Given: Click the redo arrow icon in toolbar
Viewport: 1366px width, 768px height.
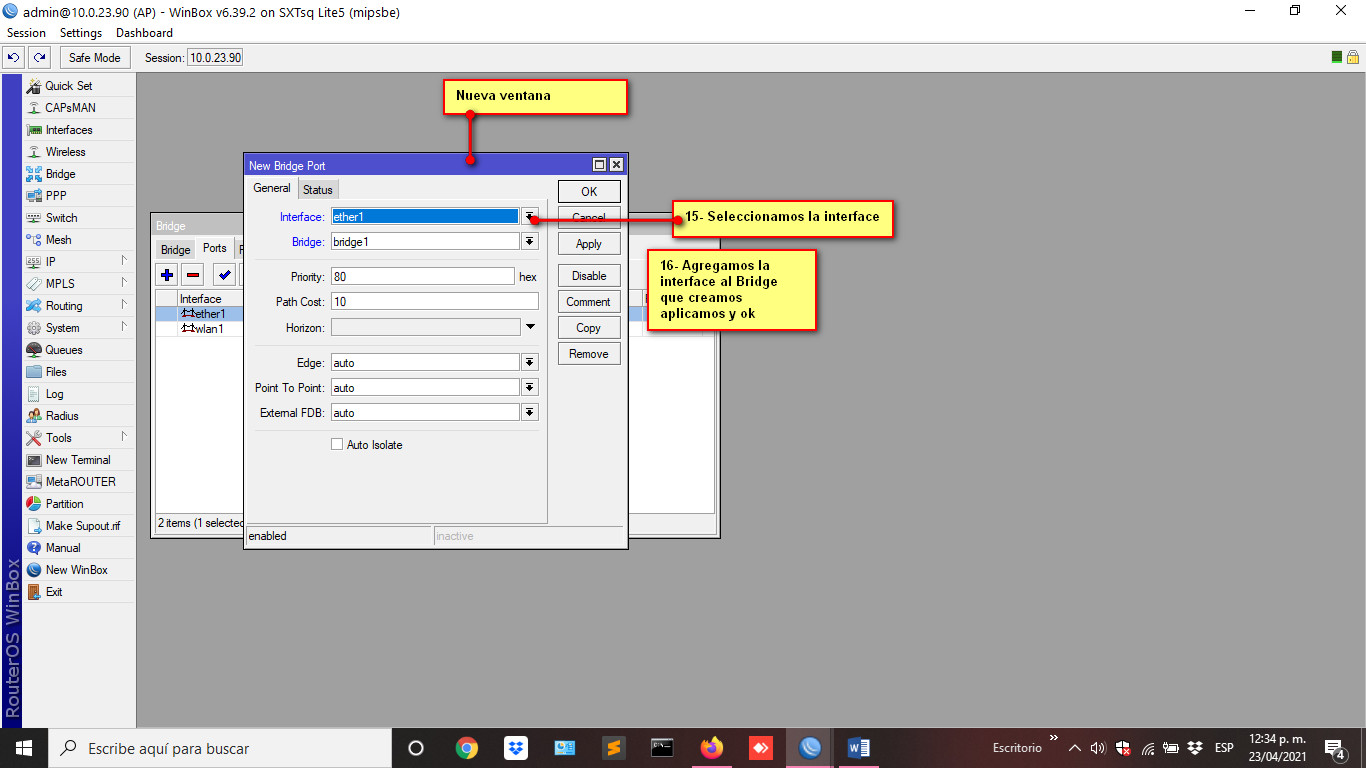Looking at the screenshot, I should [39, 58].
